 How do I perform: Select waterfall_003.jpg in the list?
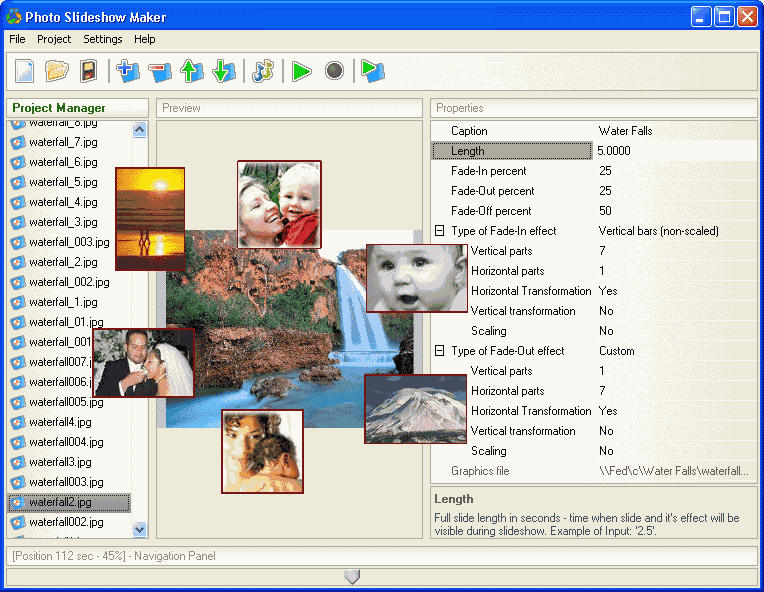(x=69, y=242)
